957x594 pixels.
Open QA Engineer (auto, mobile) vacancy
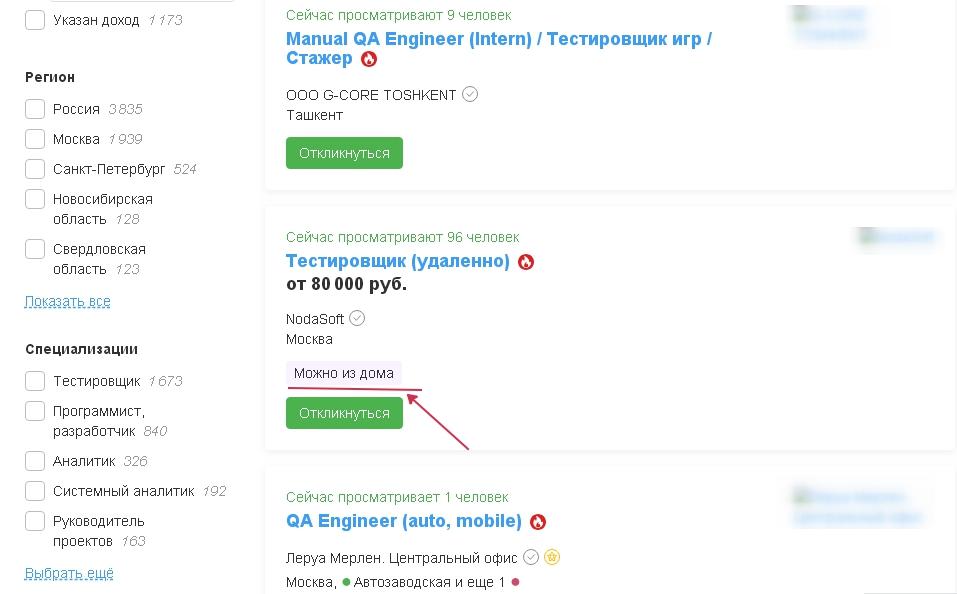403,521
